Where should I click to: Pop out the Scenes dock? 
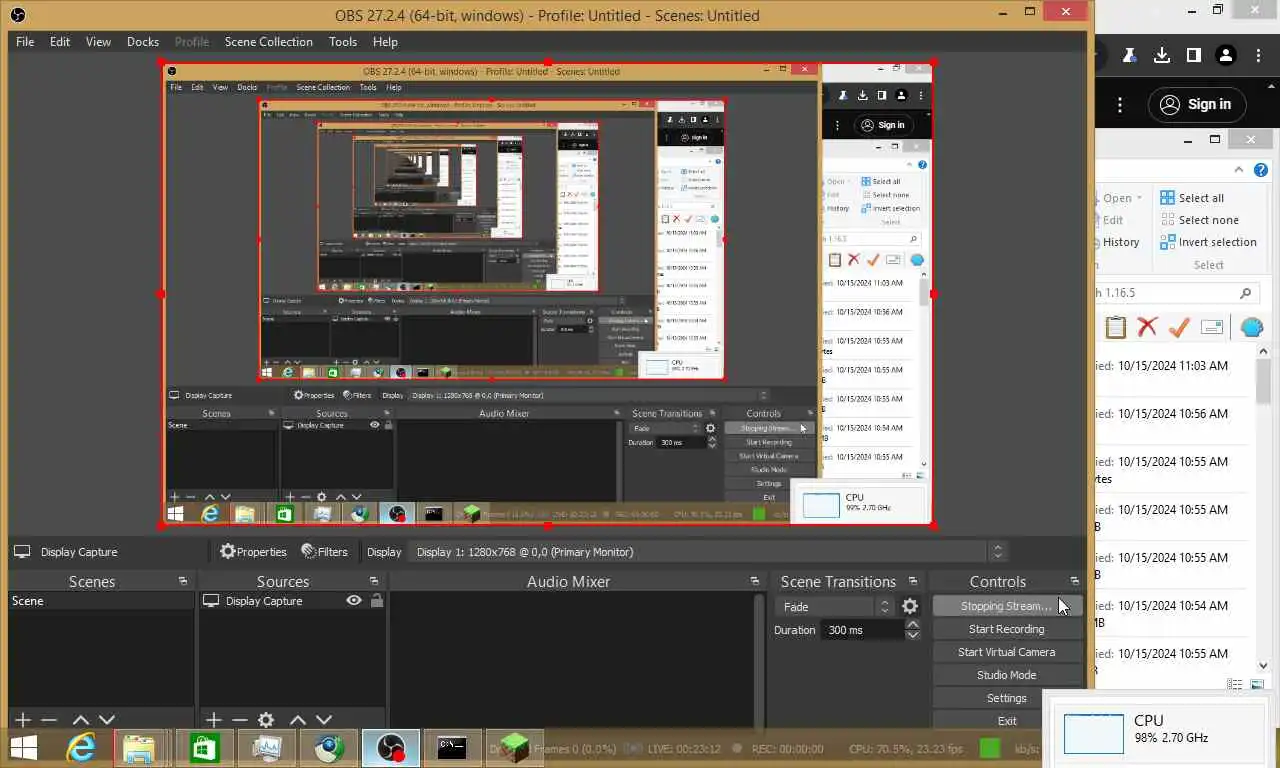[183, 581]
